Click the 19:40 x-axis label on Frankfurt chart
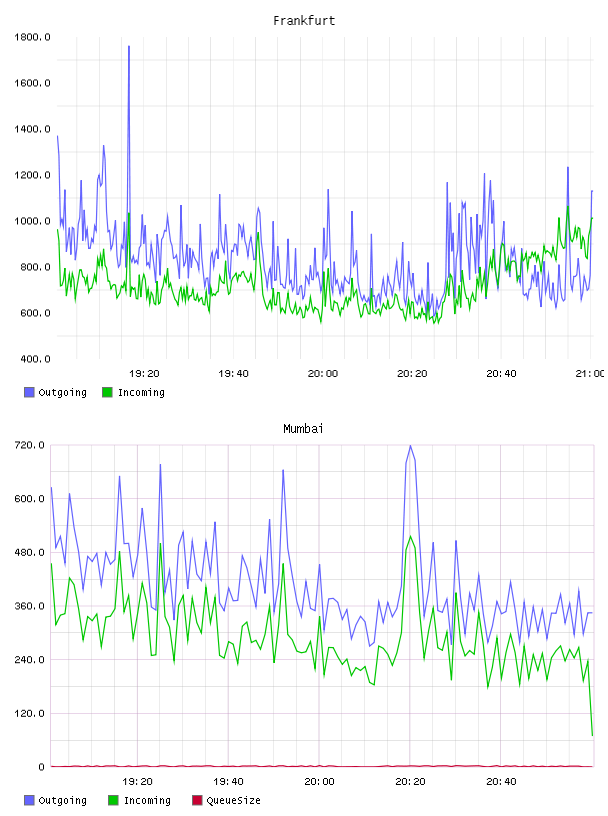 click(233, 374)
